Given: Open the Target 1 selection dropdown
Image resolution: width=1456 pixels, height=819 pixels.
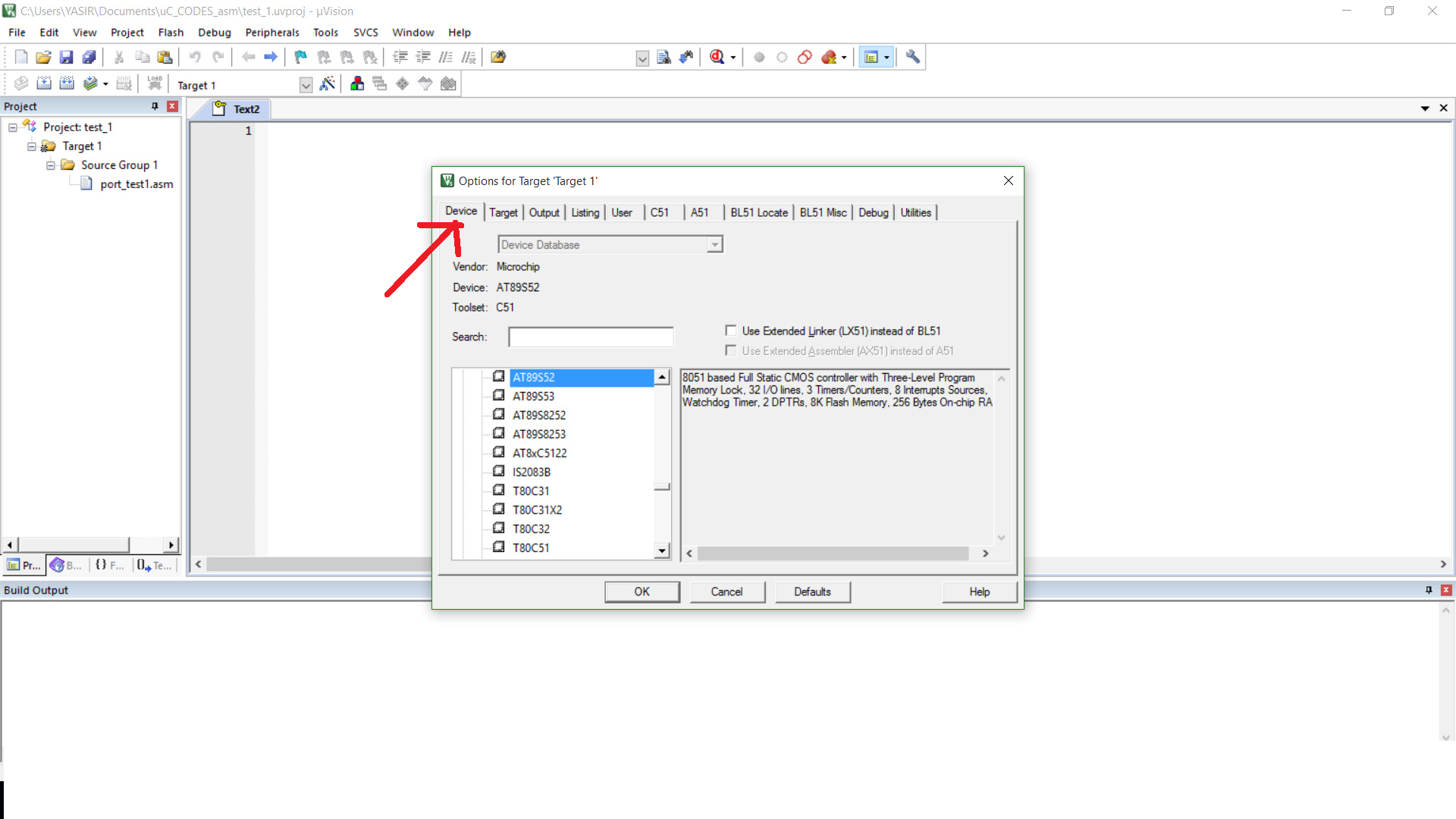Looking at the screenshot, I should point(306,85).
